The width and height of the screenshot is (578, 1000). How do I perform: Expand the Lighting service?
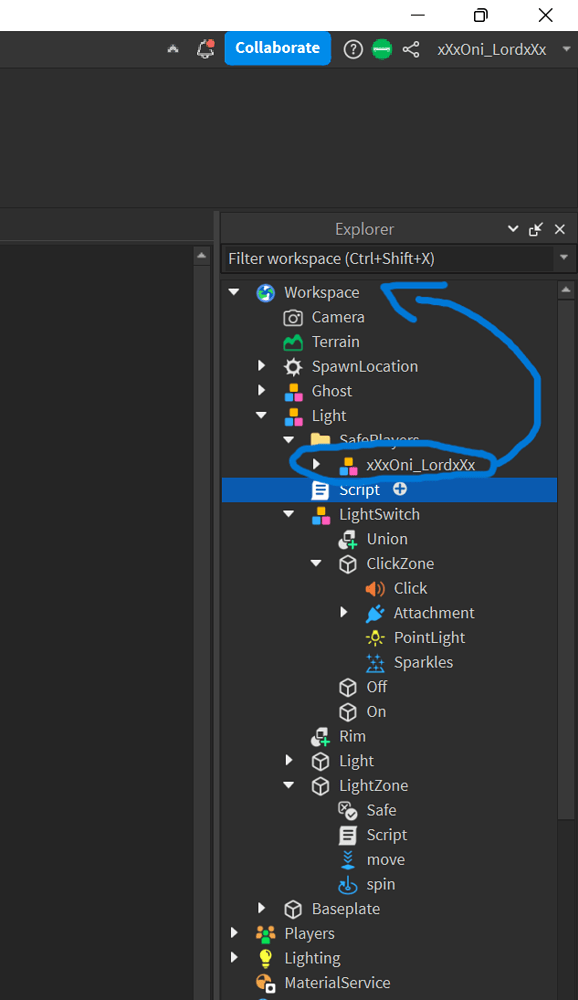tap(234, 957)
